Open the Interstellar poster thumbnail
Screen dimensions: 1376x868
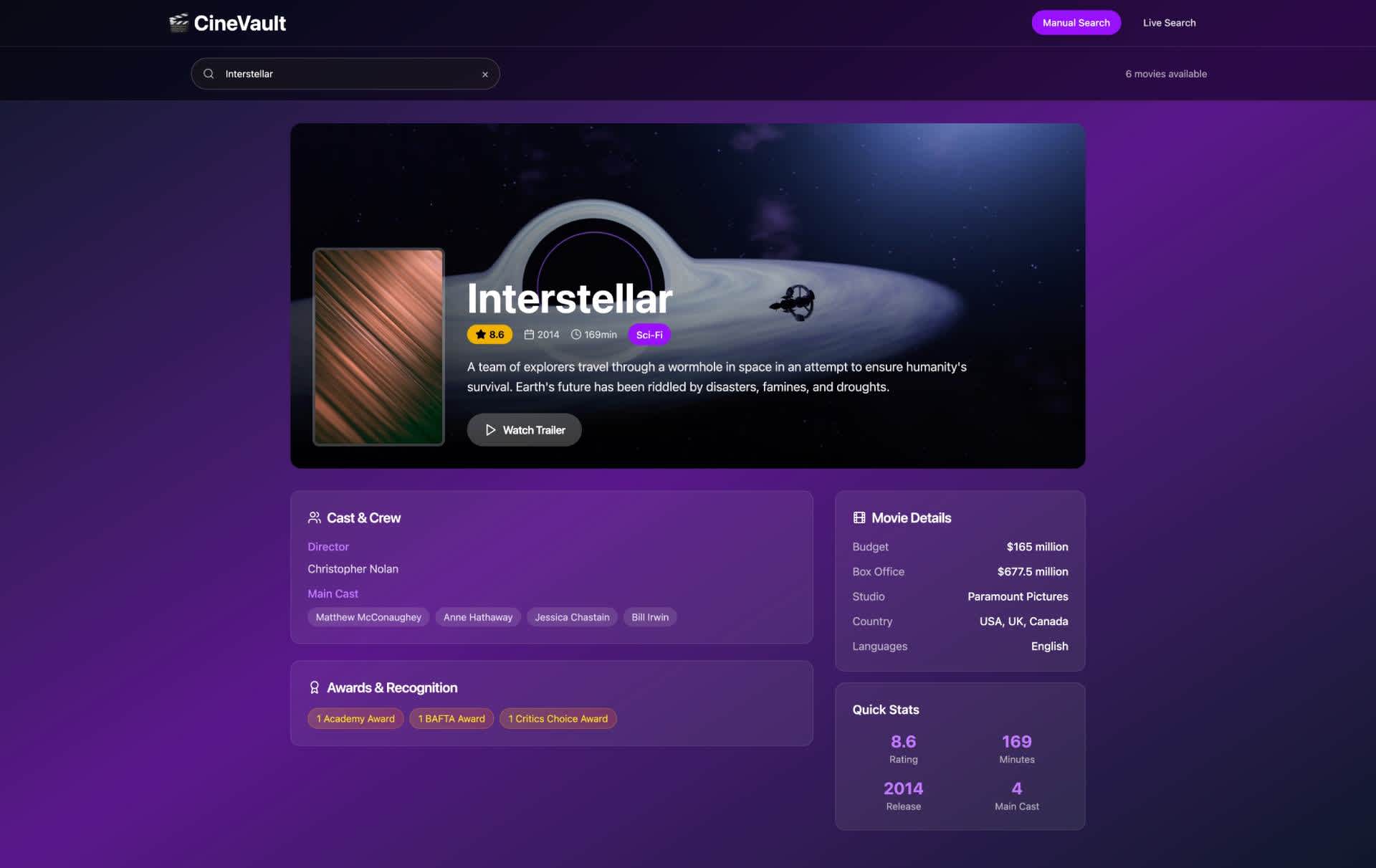378,347
